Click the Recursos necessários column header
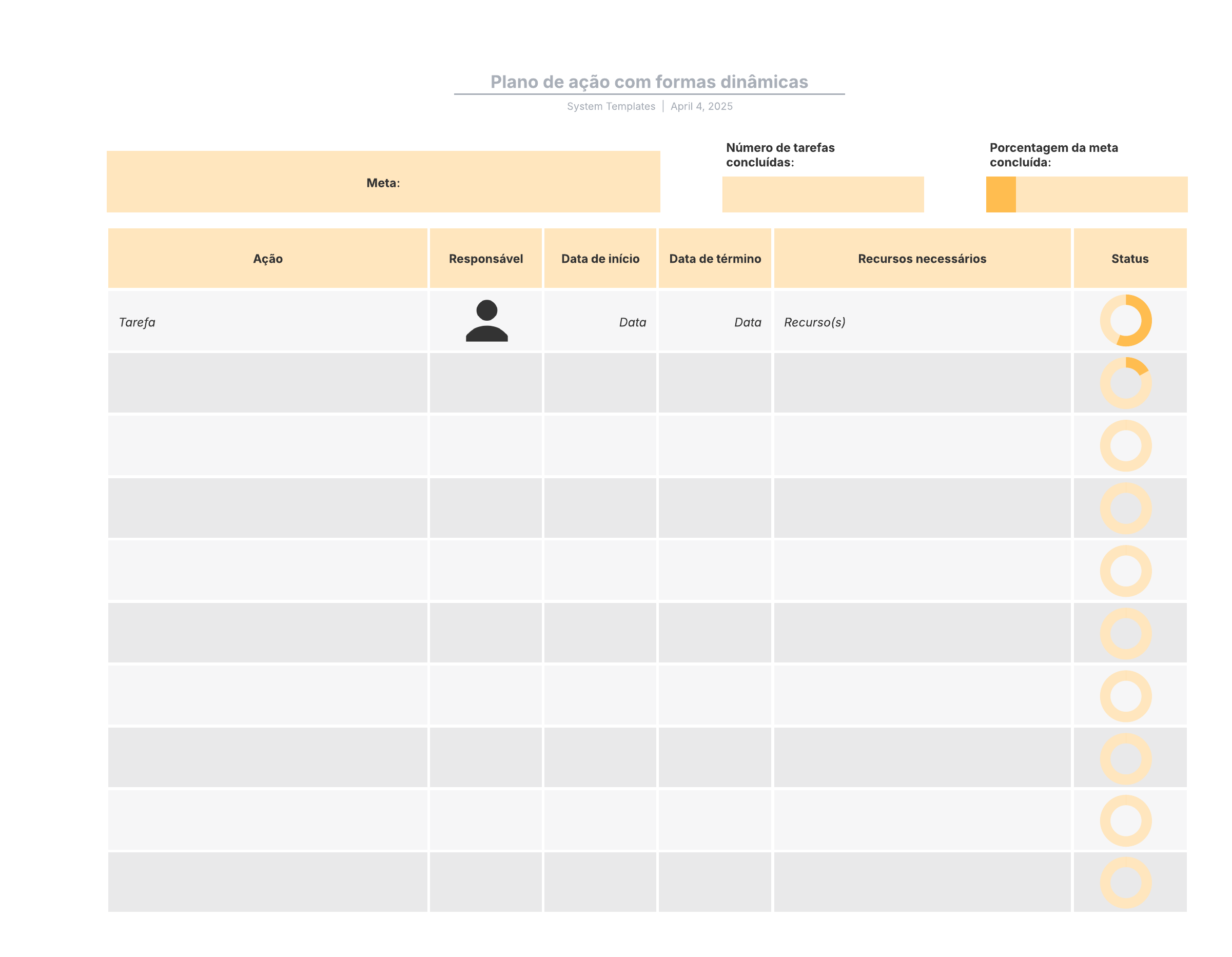 coord(921,259)
